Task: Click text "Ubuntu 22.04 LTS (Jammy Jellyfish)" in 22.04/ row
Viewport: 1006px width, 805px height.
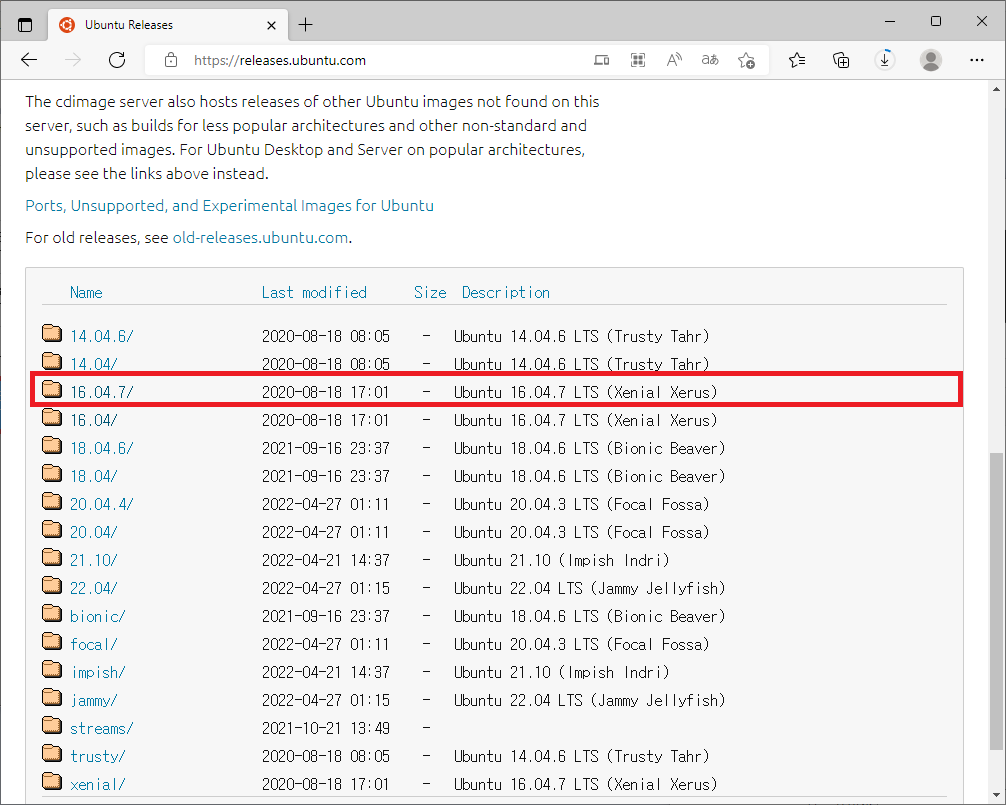Action: pyautogui.click(x=590, y=589)
